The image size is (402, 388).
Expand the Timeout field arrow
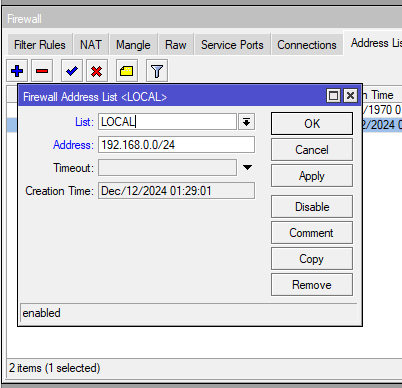[247, 167]
